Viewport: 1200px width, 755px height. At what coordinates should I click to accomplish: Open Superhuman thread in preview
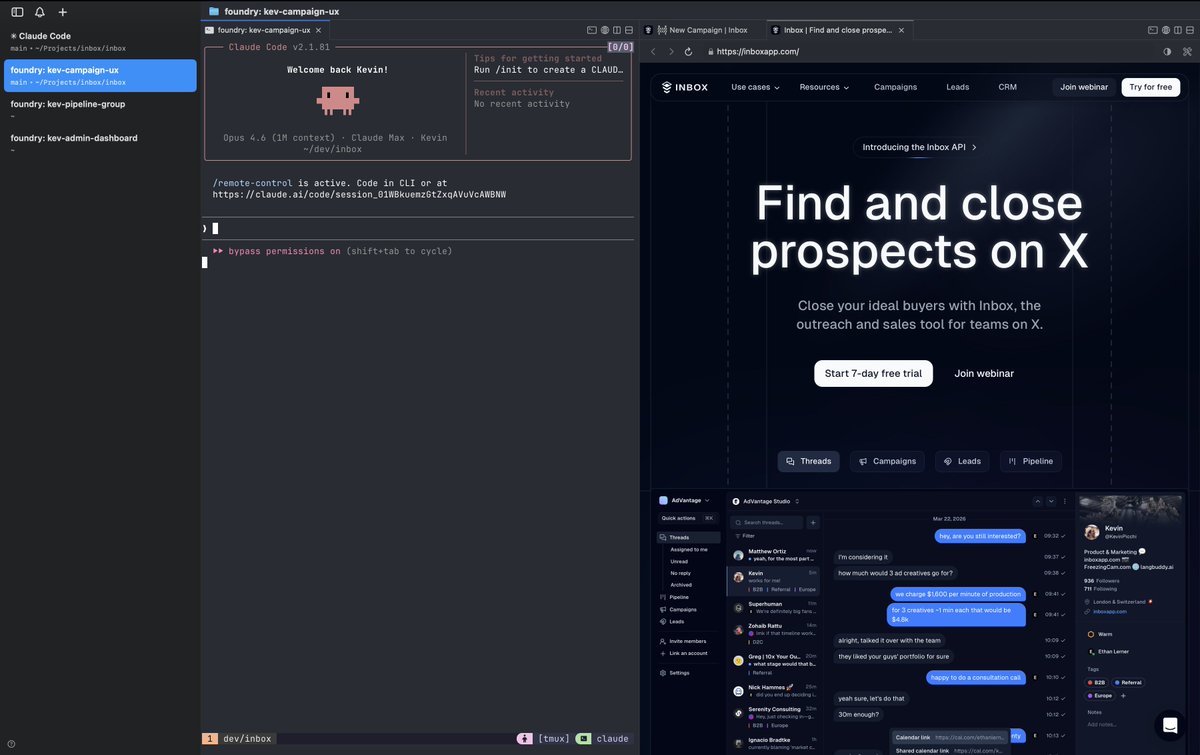(775, 607)
